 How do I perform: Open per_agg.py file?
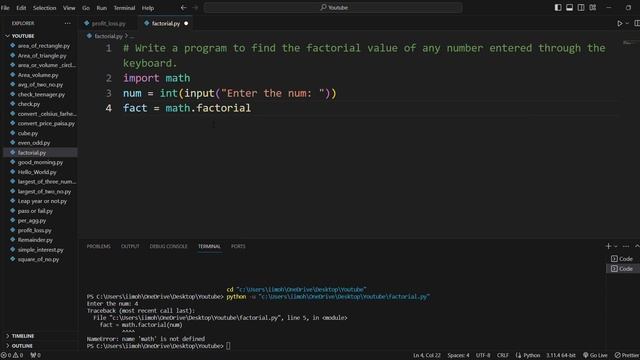click(x=32, y=220)
